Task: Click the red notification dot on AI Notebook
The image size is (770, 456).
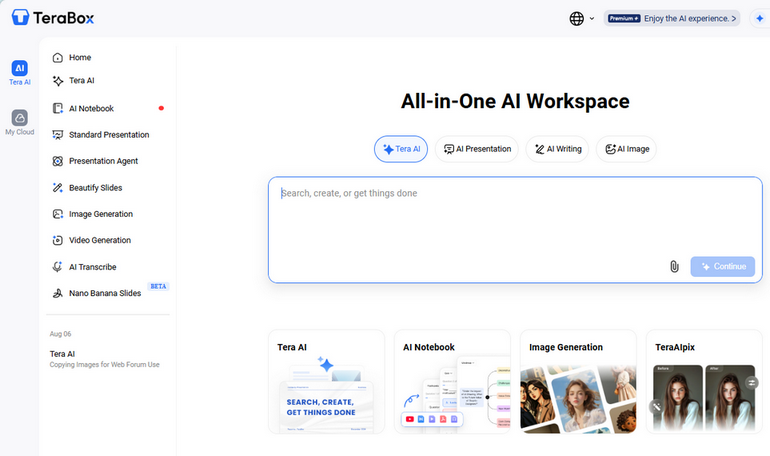Action: pyautogui.click(x=161, y=108)
